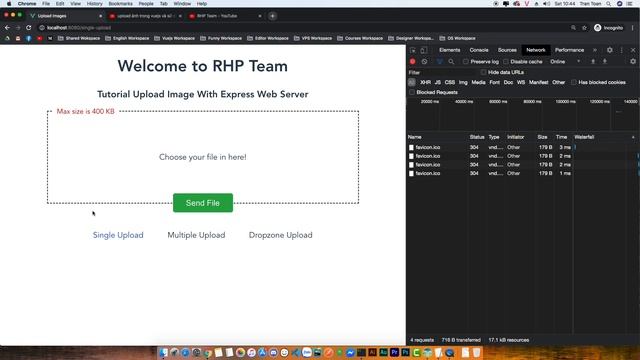Open DevTools main settings gear

coord(609,50)
